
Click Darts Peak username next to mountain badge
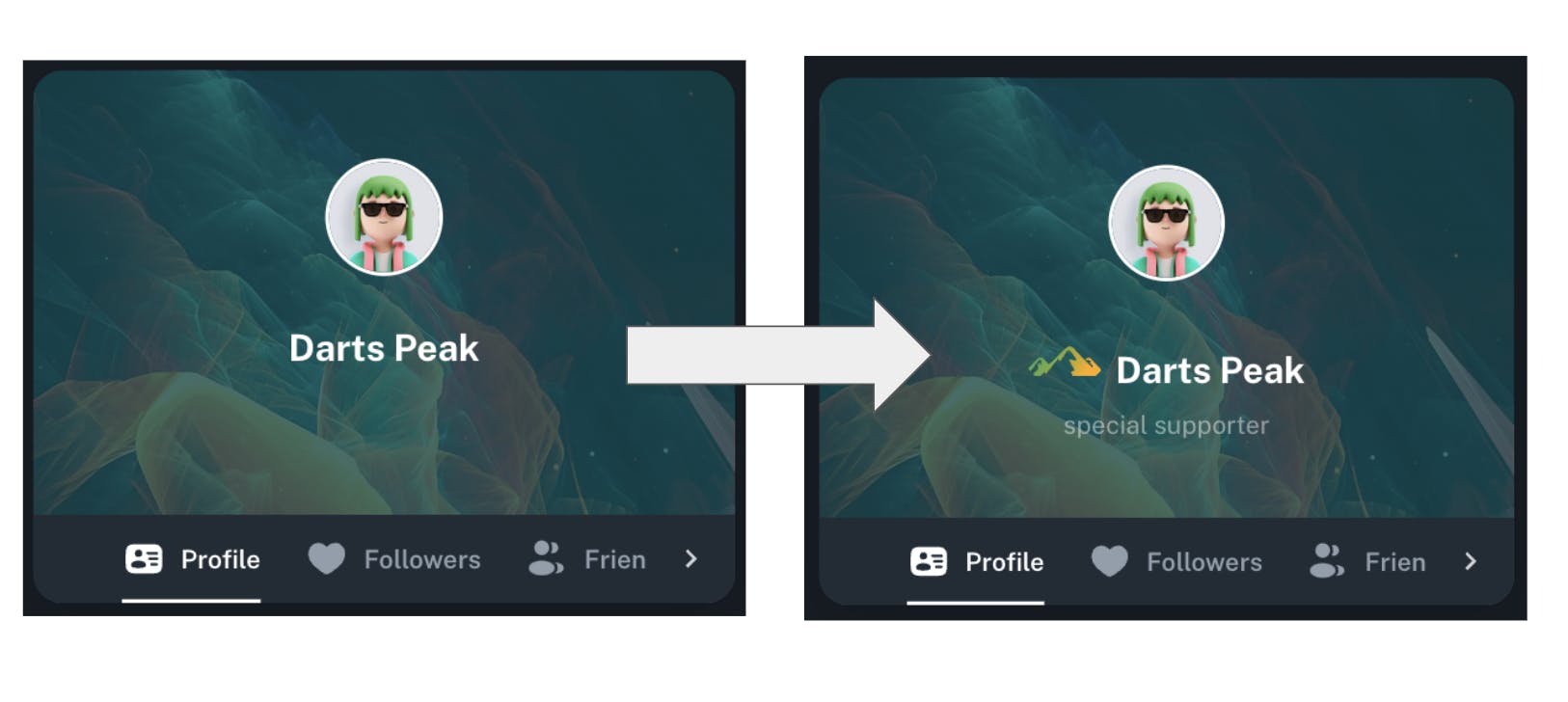[x=1209, y=370]
